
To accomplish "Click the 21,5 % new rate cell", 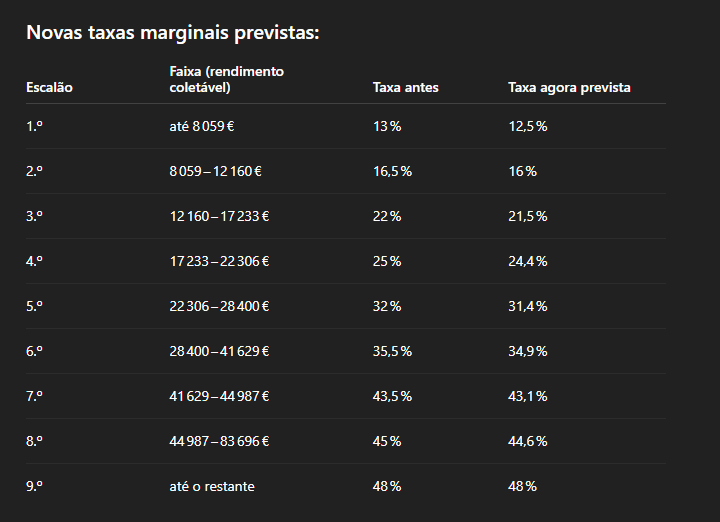I will [x=528, y=216].
